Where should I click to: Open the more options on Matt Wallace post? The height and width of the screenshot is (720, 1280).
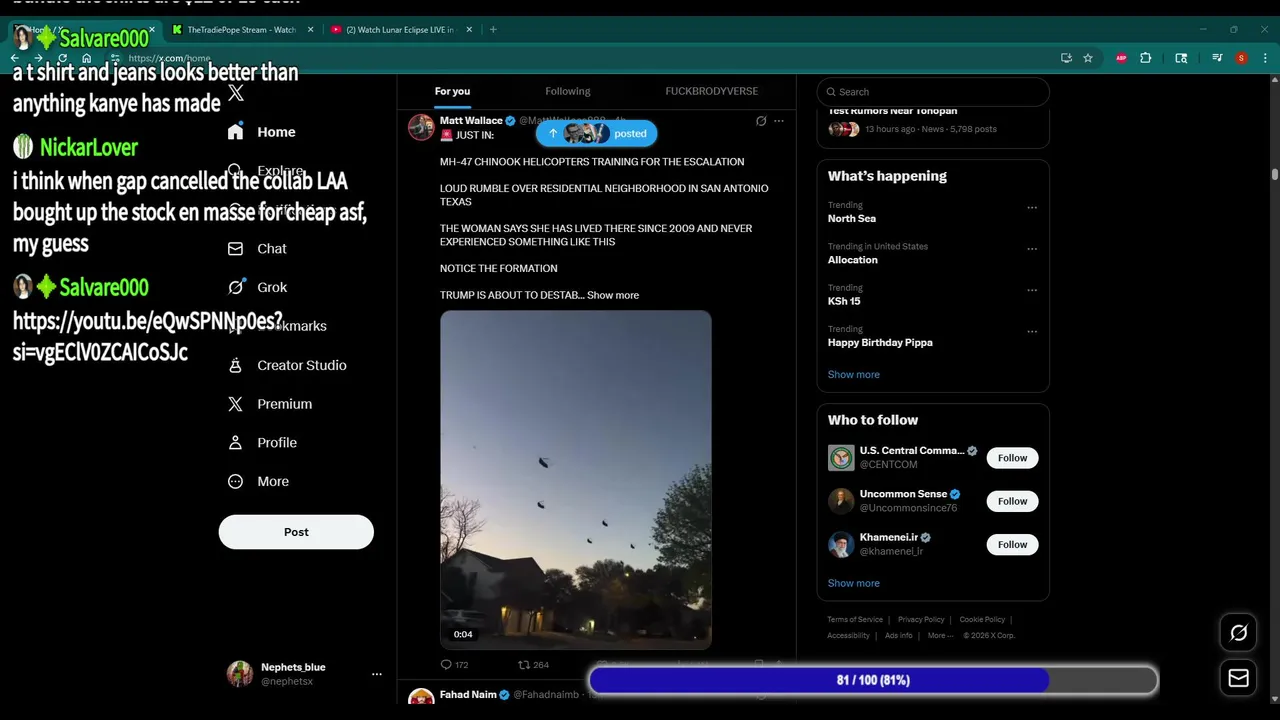779,121
